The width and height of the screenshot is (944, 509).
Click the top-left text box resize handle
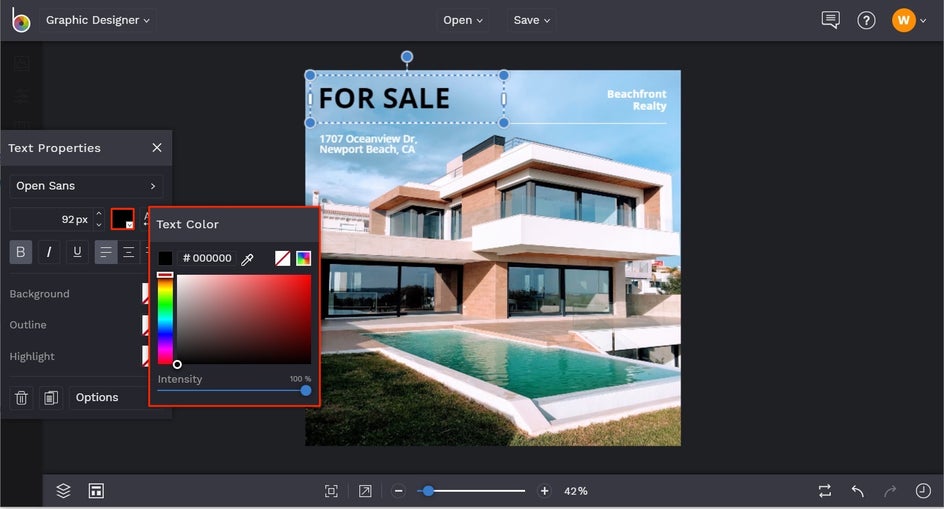(310, 75)
